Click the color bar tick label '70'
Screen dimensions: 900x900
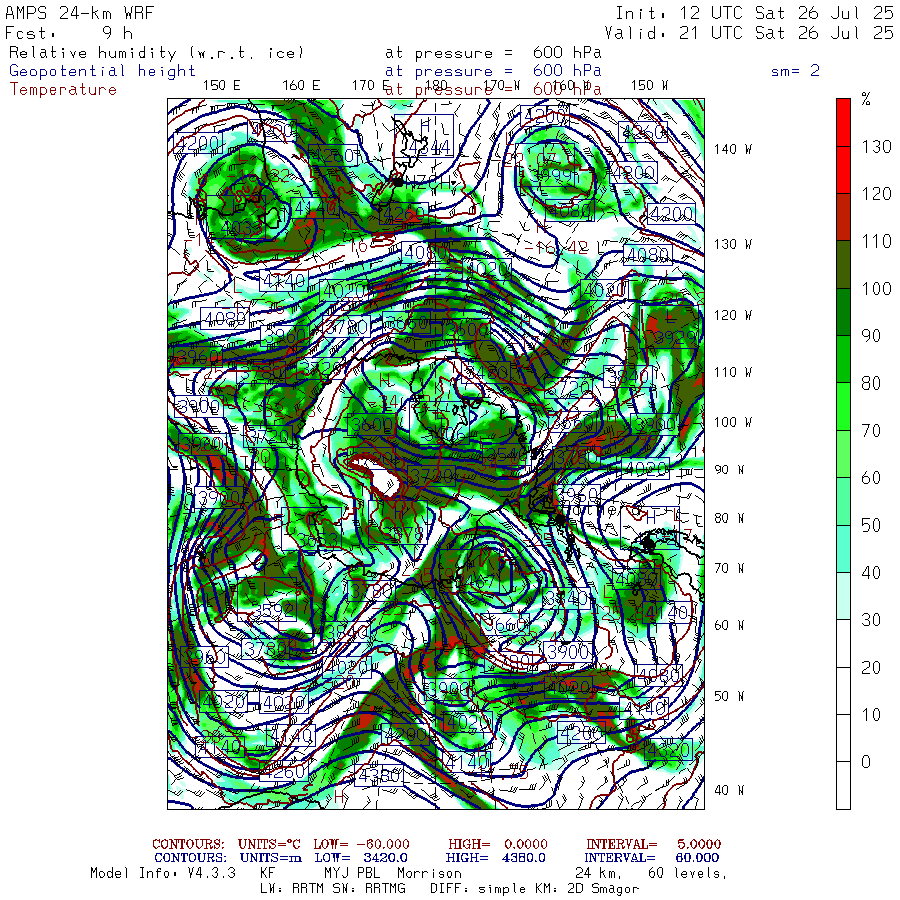click(871, 430)
